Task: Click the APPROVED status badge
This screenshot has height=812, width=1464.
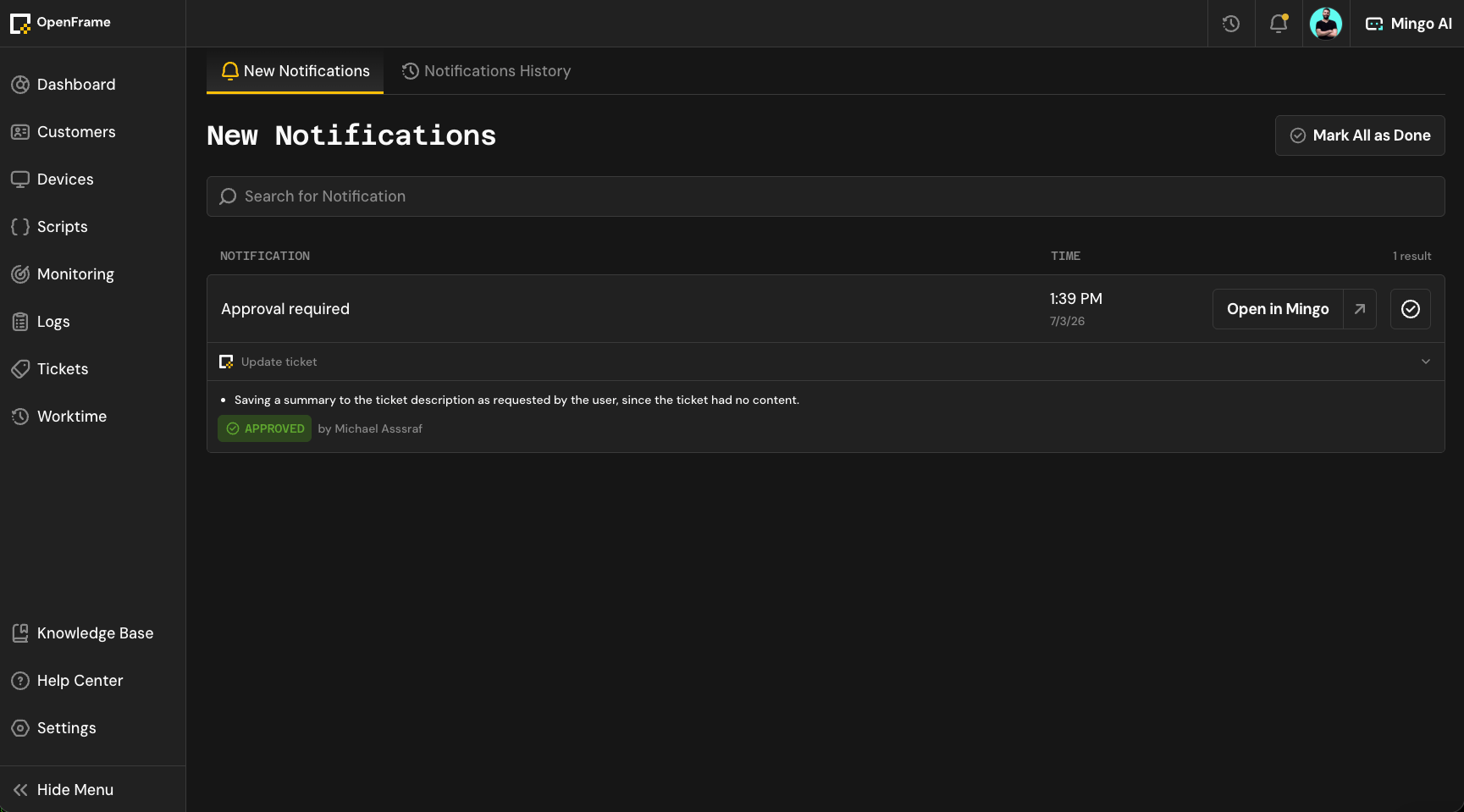Action: [265, 428]
